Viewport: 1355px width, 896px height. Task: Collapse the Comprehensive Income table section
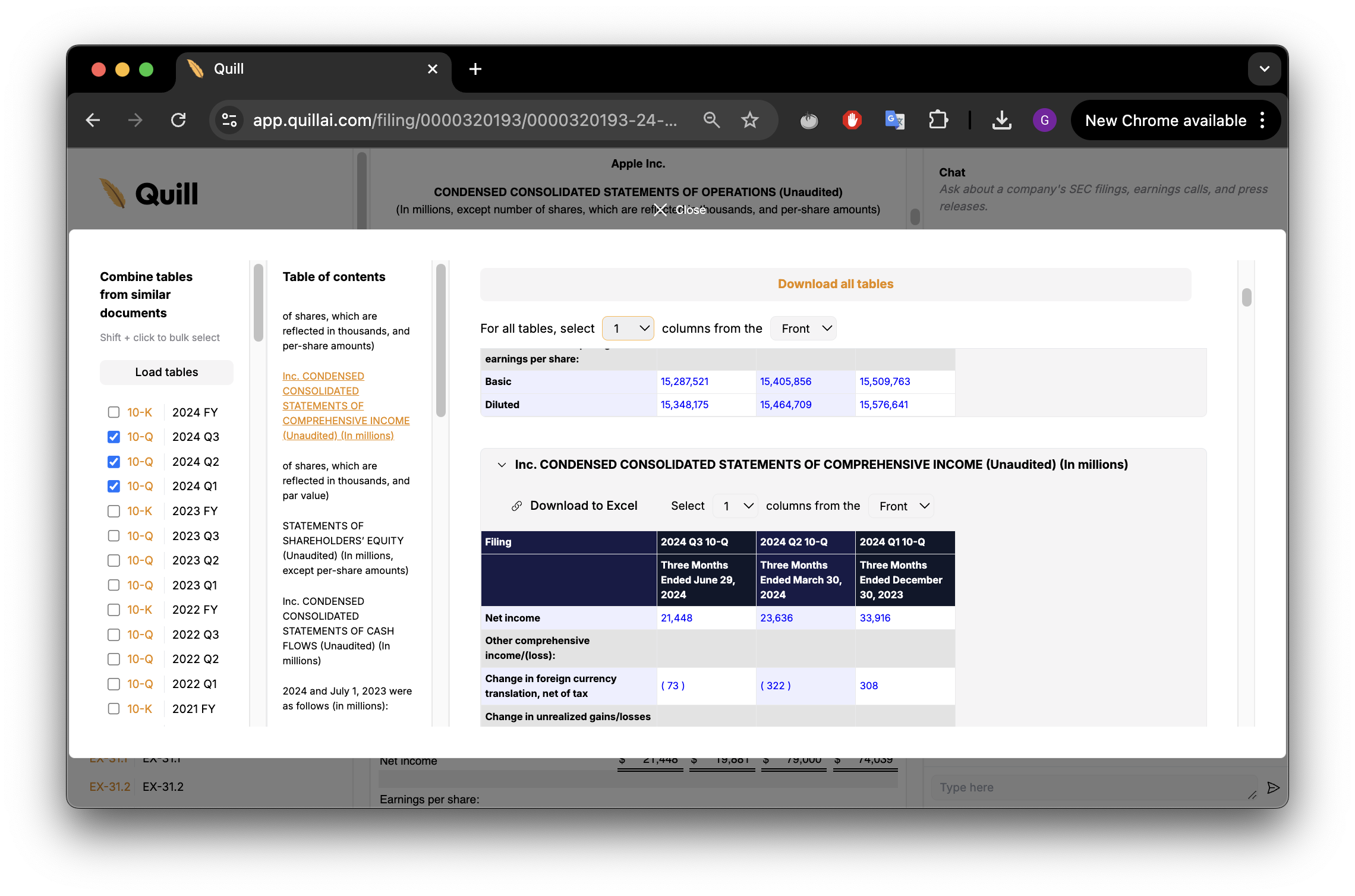click(501, 465)
